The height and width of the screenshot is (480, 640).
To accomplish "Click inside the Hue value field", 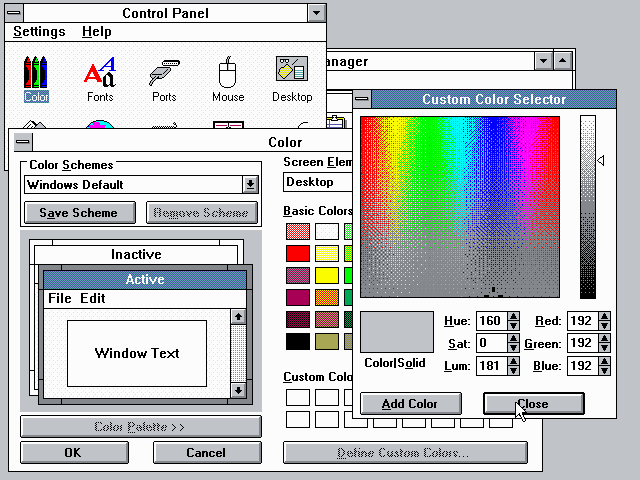I will [x=488, y=321].
